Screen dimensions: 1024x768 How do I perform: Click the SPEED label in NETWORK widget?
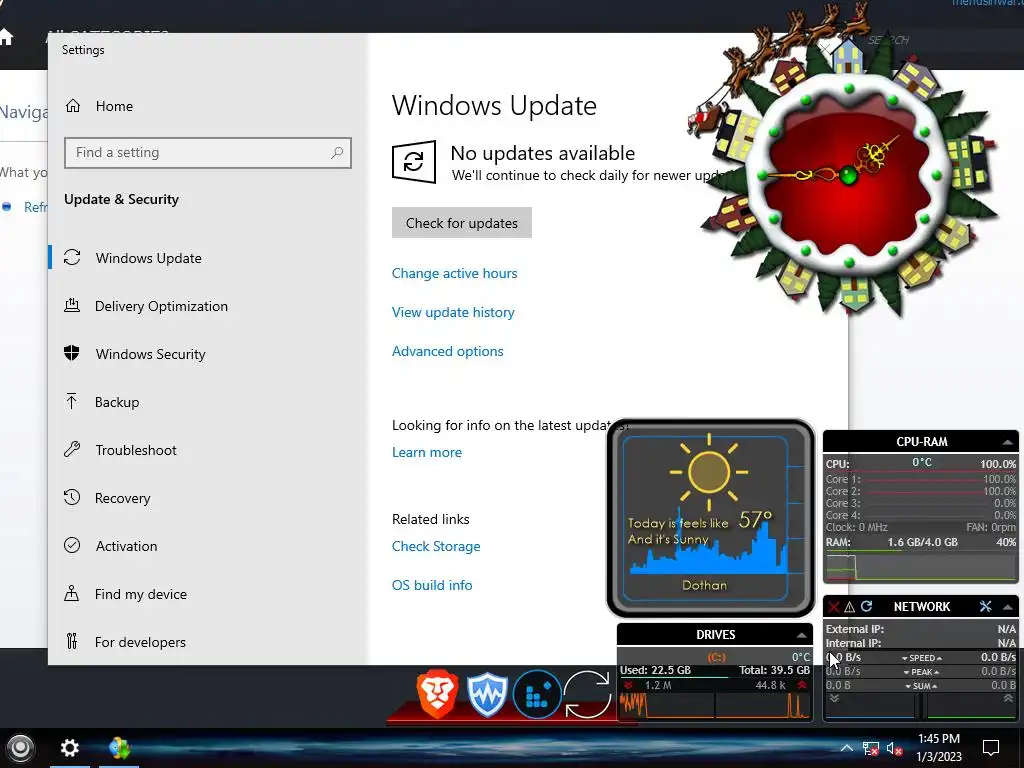(921, 658)
